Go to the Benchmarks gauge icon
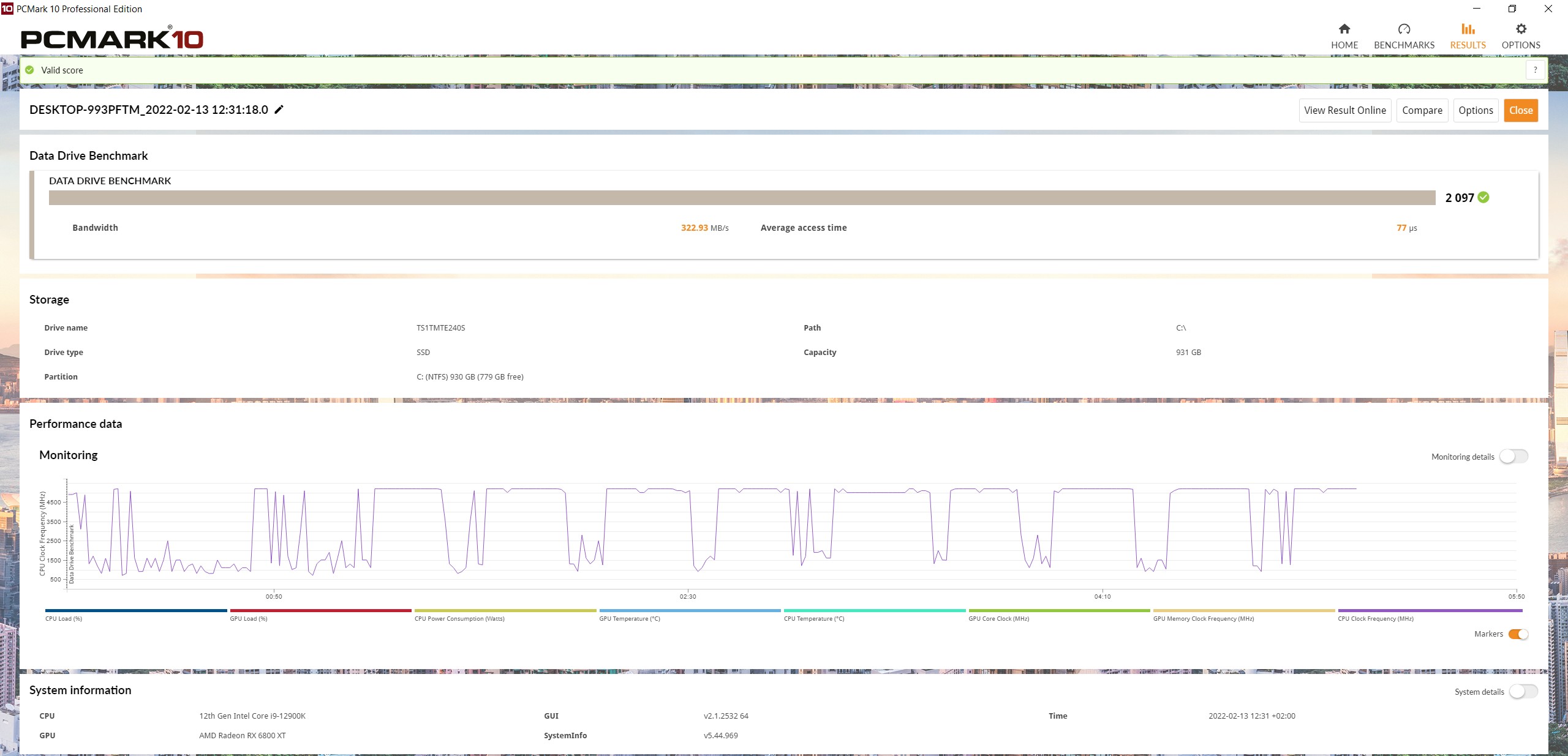The image size is (1568, 756). click(x=1404, y=29)
